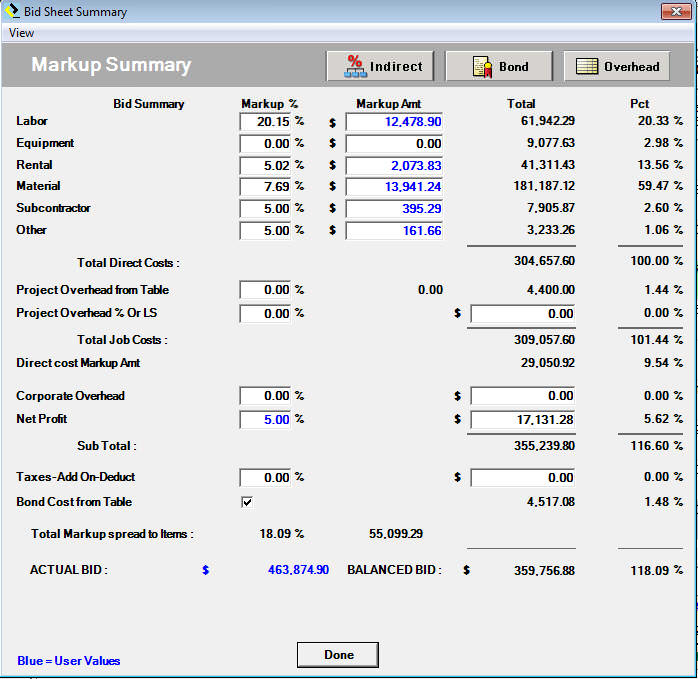Click the Project Overhead table total 4,400.00
This screenshot has width=698, height=679.
point(551,290)
